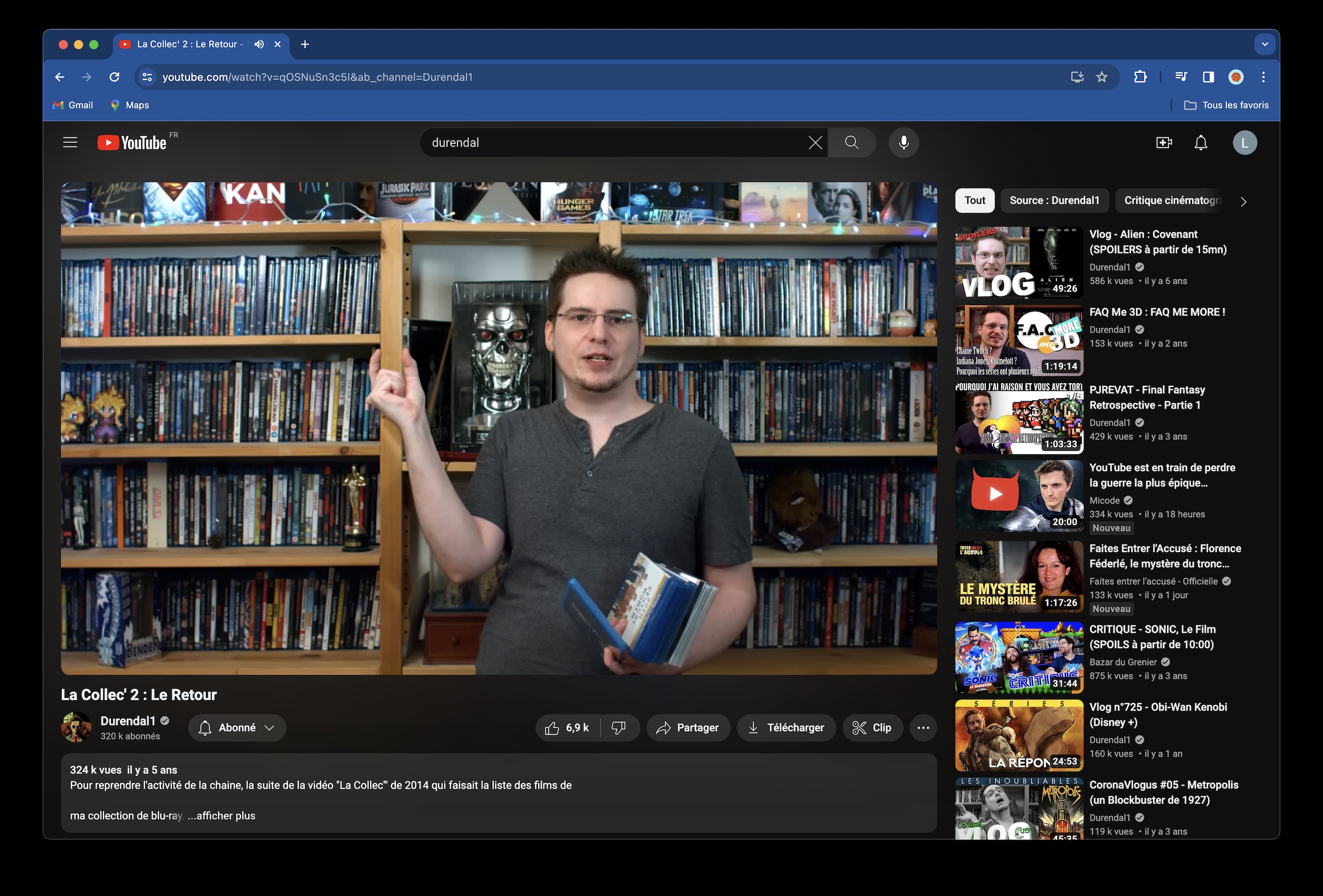Open FAQ Me 3D : FAQ ME MORE title
The image size is (1323, 896).
(x=1158, y=312)
